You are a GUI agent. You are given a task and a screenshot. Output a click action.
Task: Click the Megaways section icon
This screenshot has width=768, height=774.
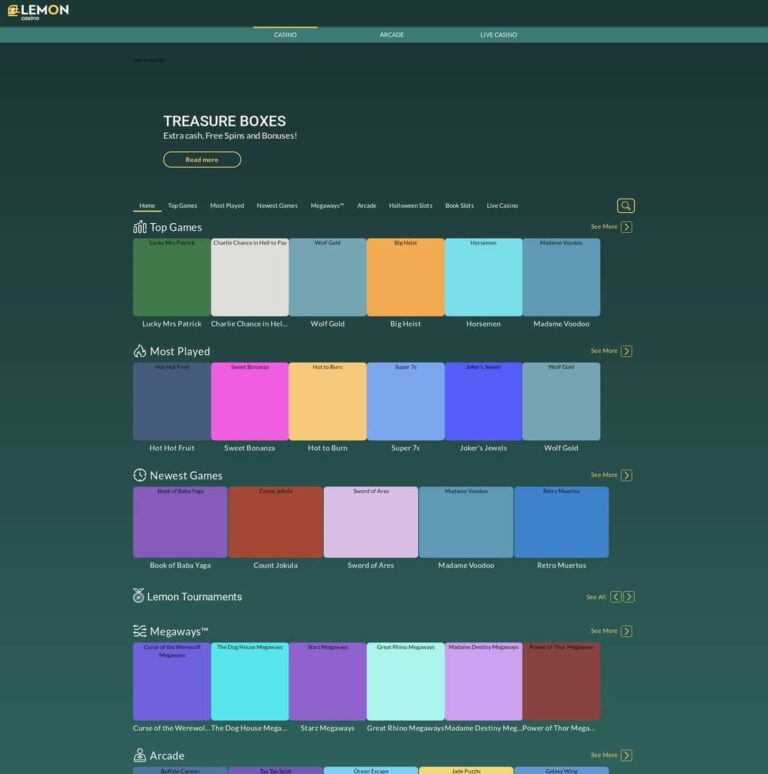tap(140, 631)
